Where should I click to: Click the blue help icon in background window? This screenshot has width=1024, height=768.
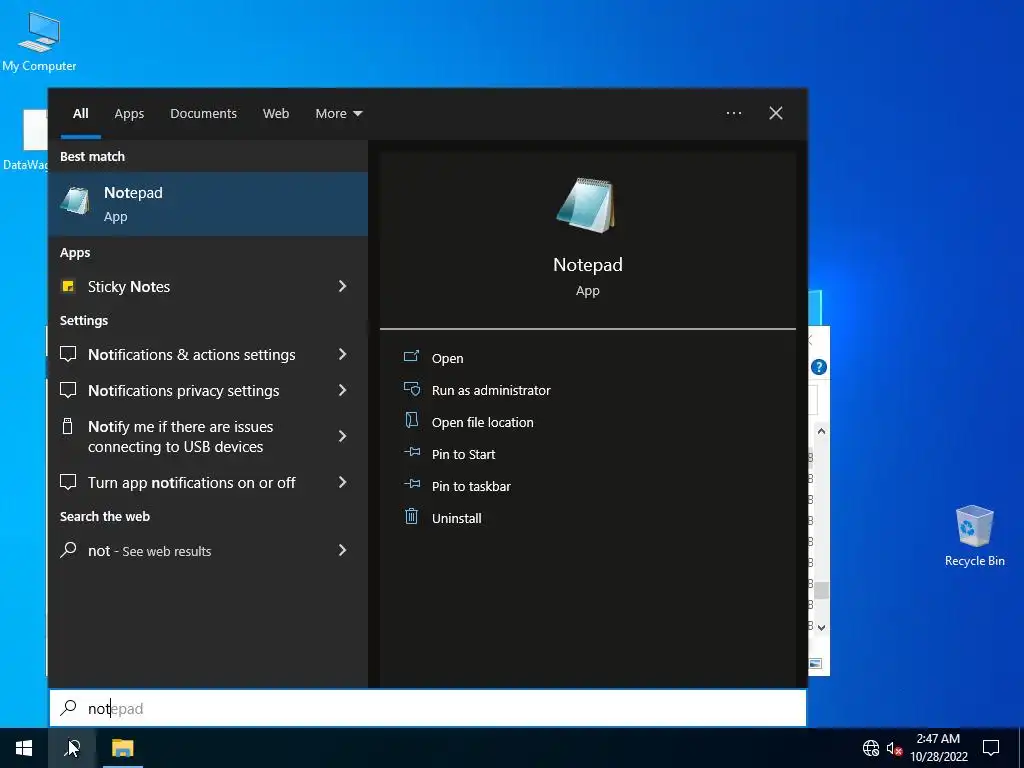pos(818,367)
